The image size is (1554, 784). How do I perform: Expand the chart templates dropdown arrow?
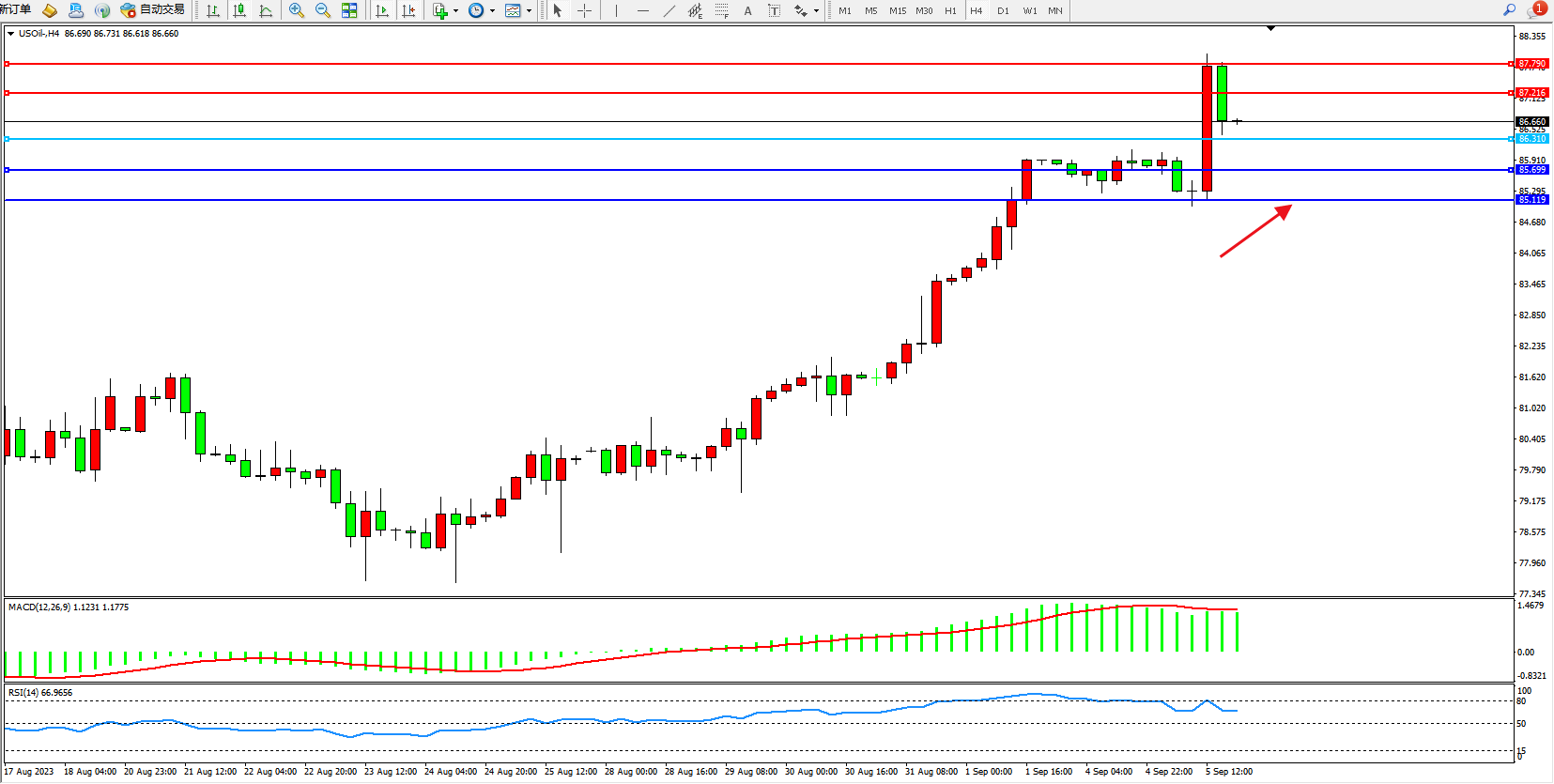coord(530,11)
